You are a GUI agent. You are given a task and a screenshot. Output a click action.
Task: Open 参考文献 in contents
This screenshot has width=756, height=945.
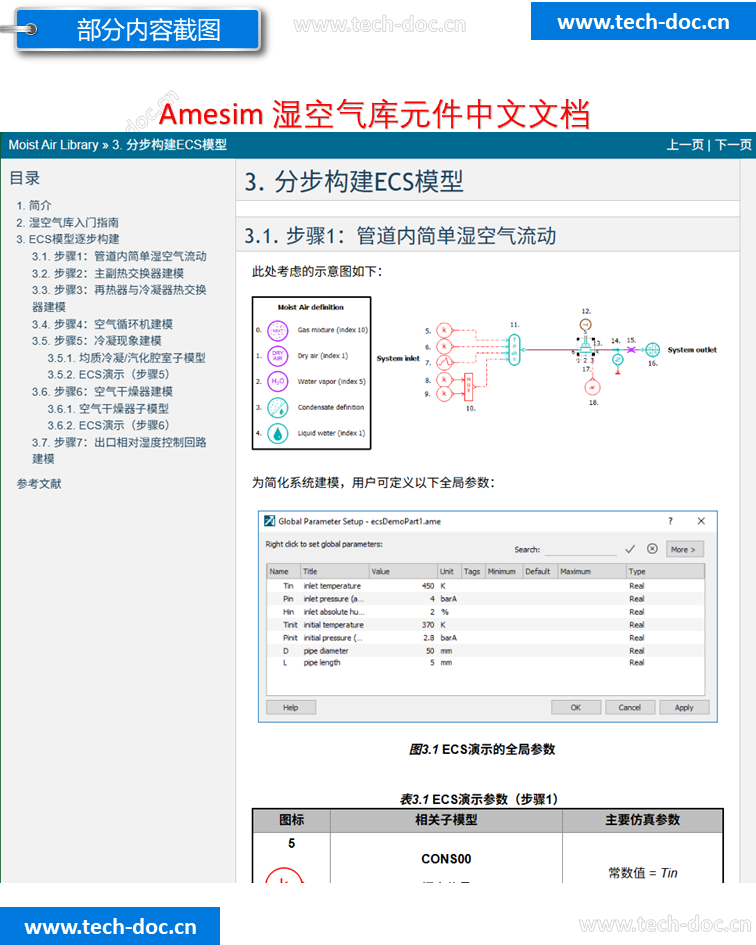39,484
